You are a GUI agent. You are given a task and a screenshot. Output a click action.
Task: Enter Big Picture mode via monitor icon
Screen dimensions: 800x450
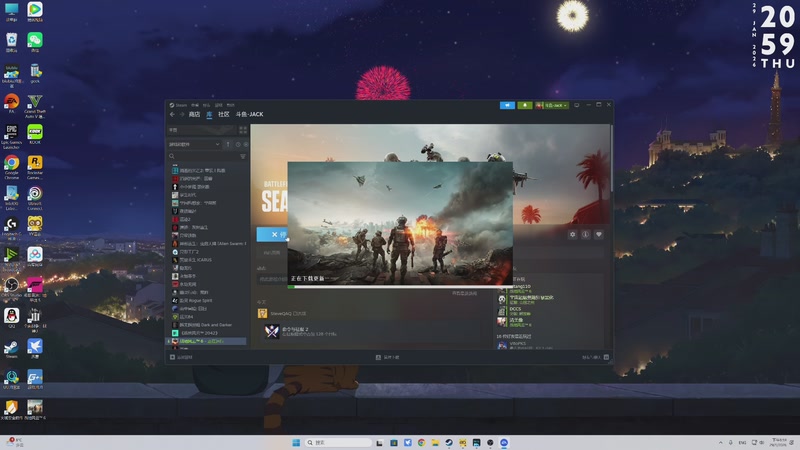[x=577, y=105]
